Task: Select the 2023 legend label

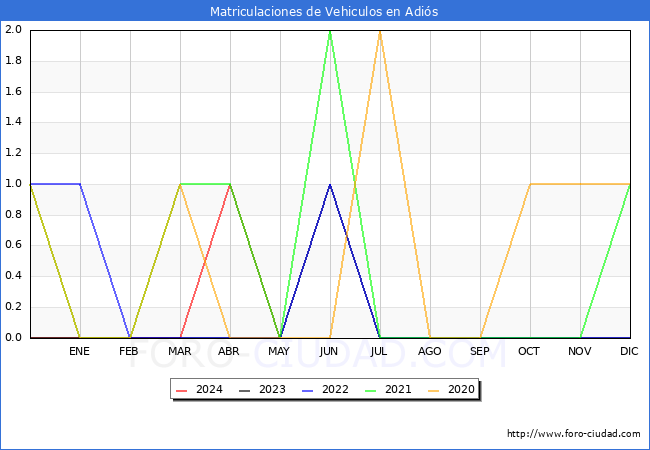Action: coord(272,390)
